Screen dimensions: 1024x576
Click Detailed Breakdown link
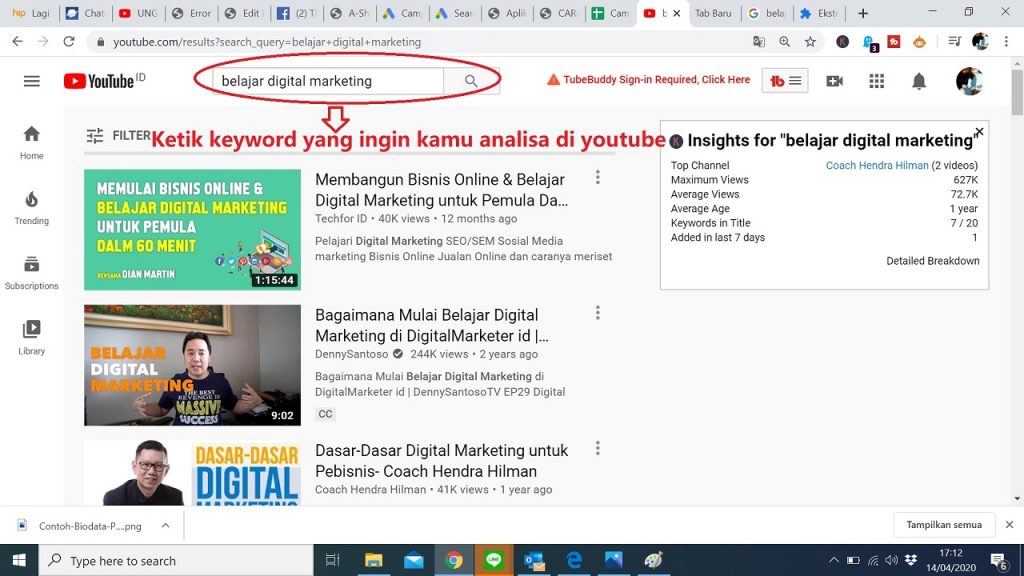[x=932, y=261]
